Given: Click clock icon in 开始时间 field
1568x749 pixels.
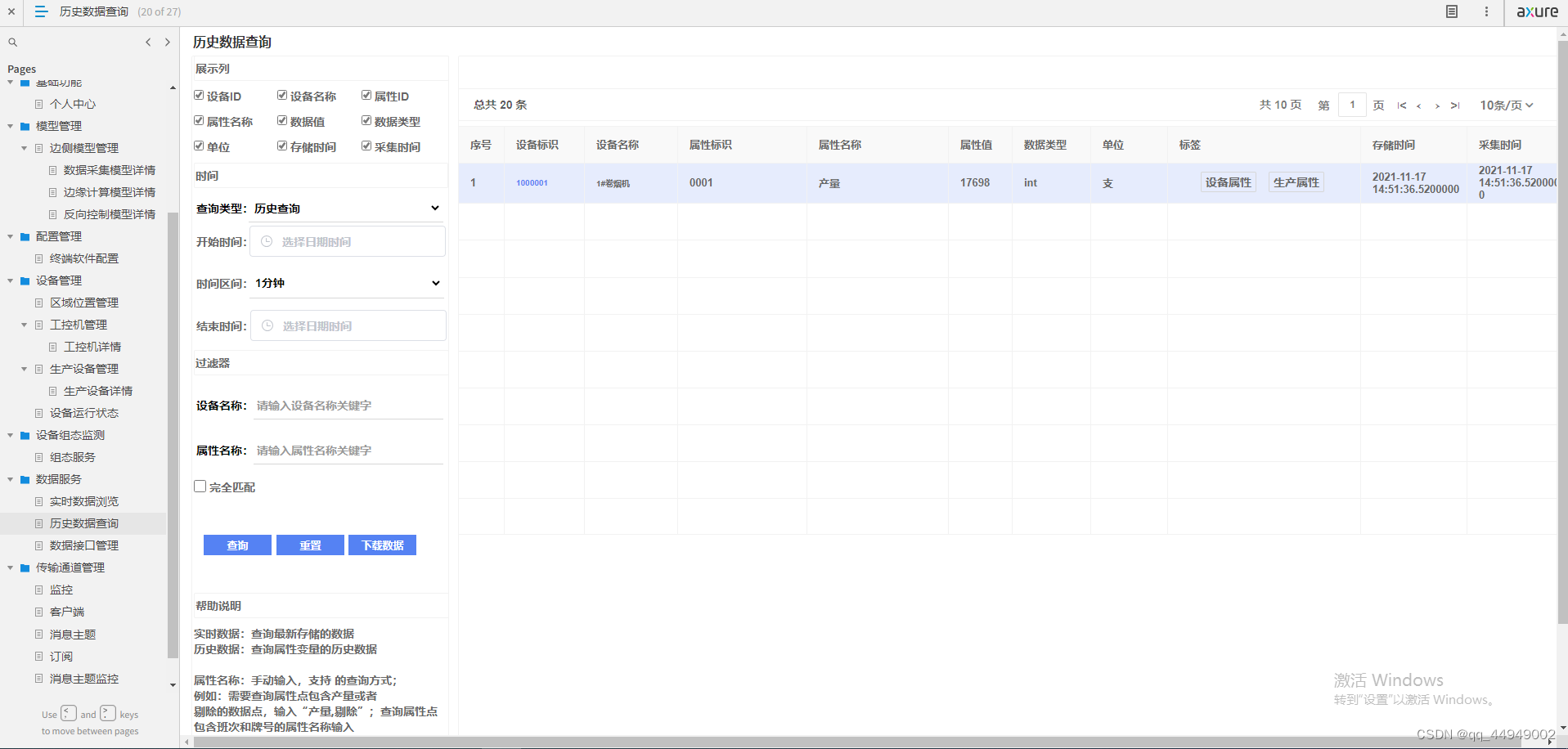Looking at the screenshot, I should (267, 241).
